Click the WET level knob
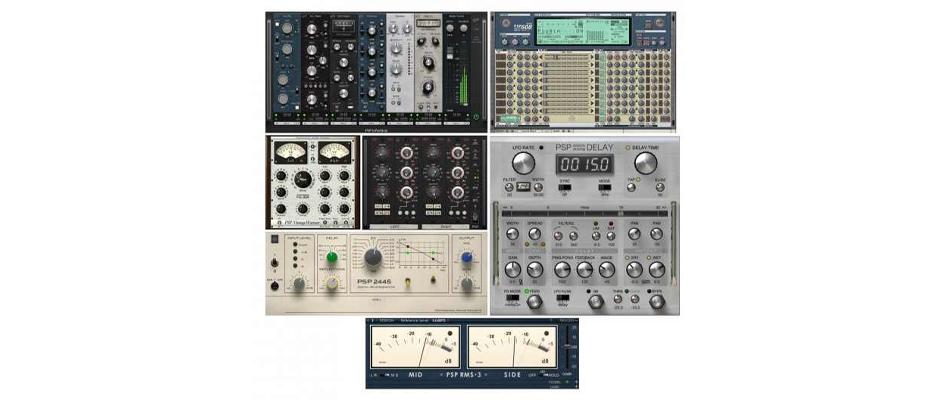This screenshot has height=400, width=940. pos(656,270)
